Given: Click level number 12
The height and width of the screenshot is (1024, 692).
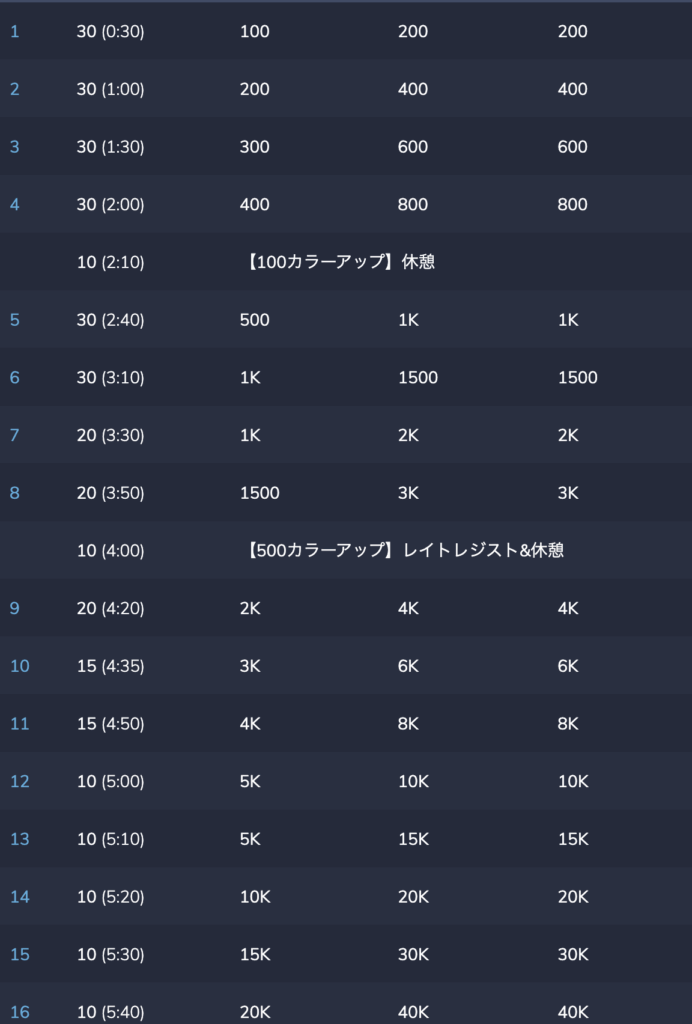Looking at the screenshot, I should click(x=20, y=781).
